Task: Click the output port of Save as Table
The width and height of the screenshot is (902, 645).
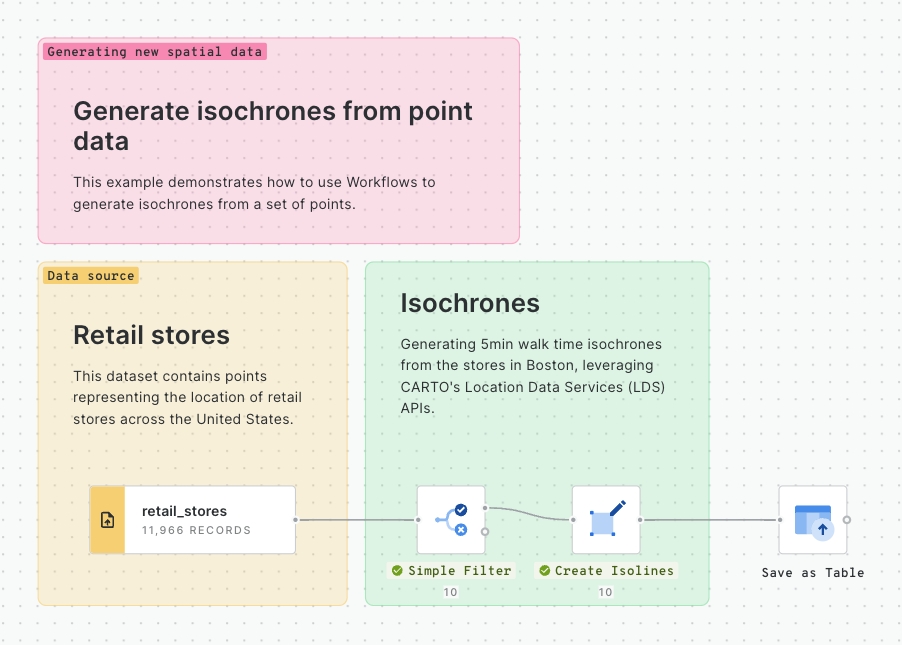Action: pyautogui.click(x=847, y=520)
